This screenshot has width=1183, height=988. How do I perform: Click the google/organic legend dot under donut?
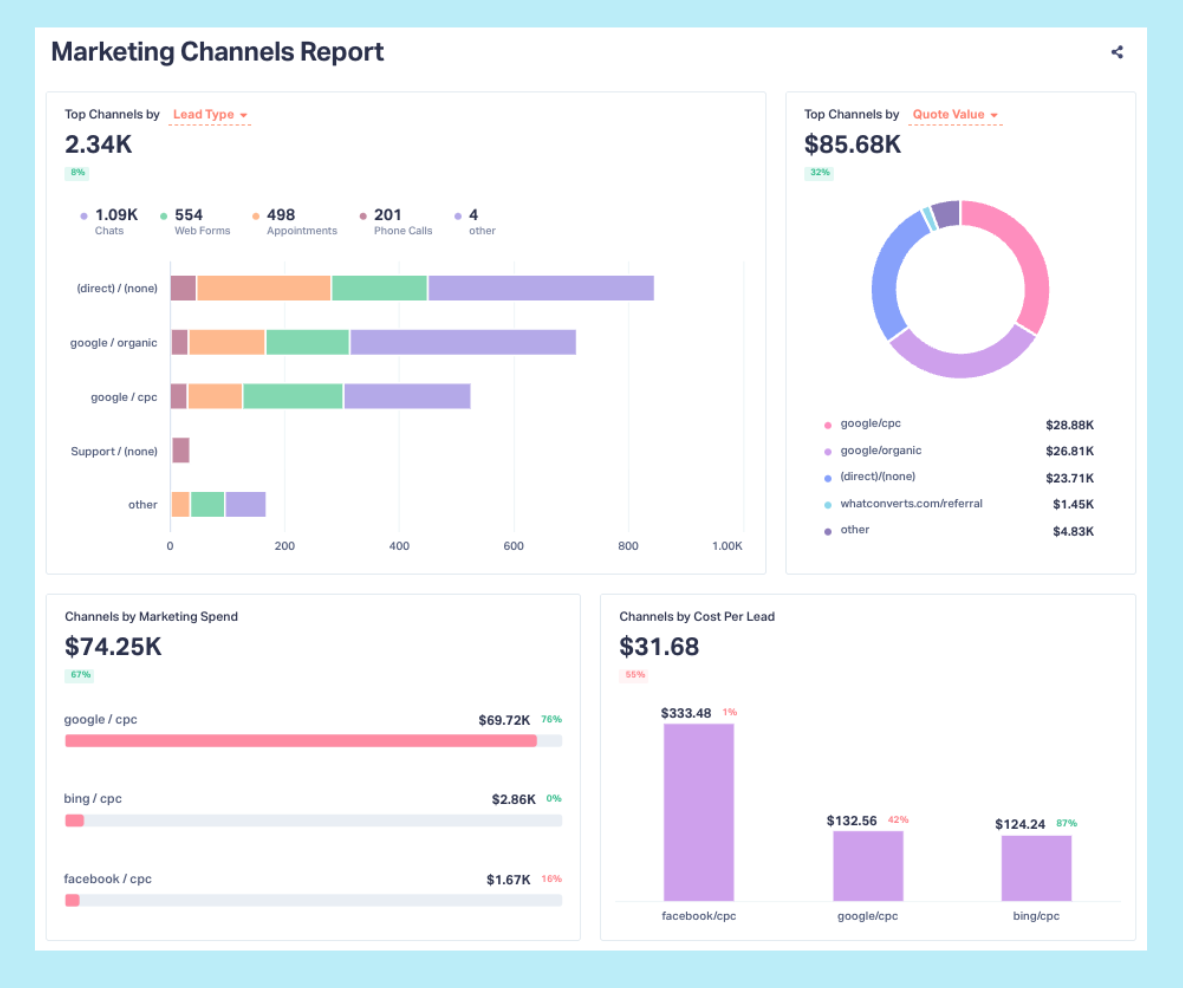point(827,452)
